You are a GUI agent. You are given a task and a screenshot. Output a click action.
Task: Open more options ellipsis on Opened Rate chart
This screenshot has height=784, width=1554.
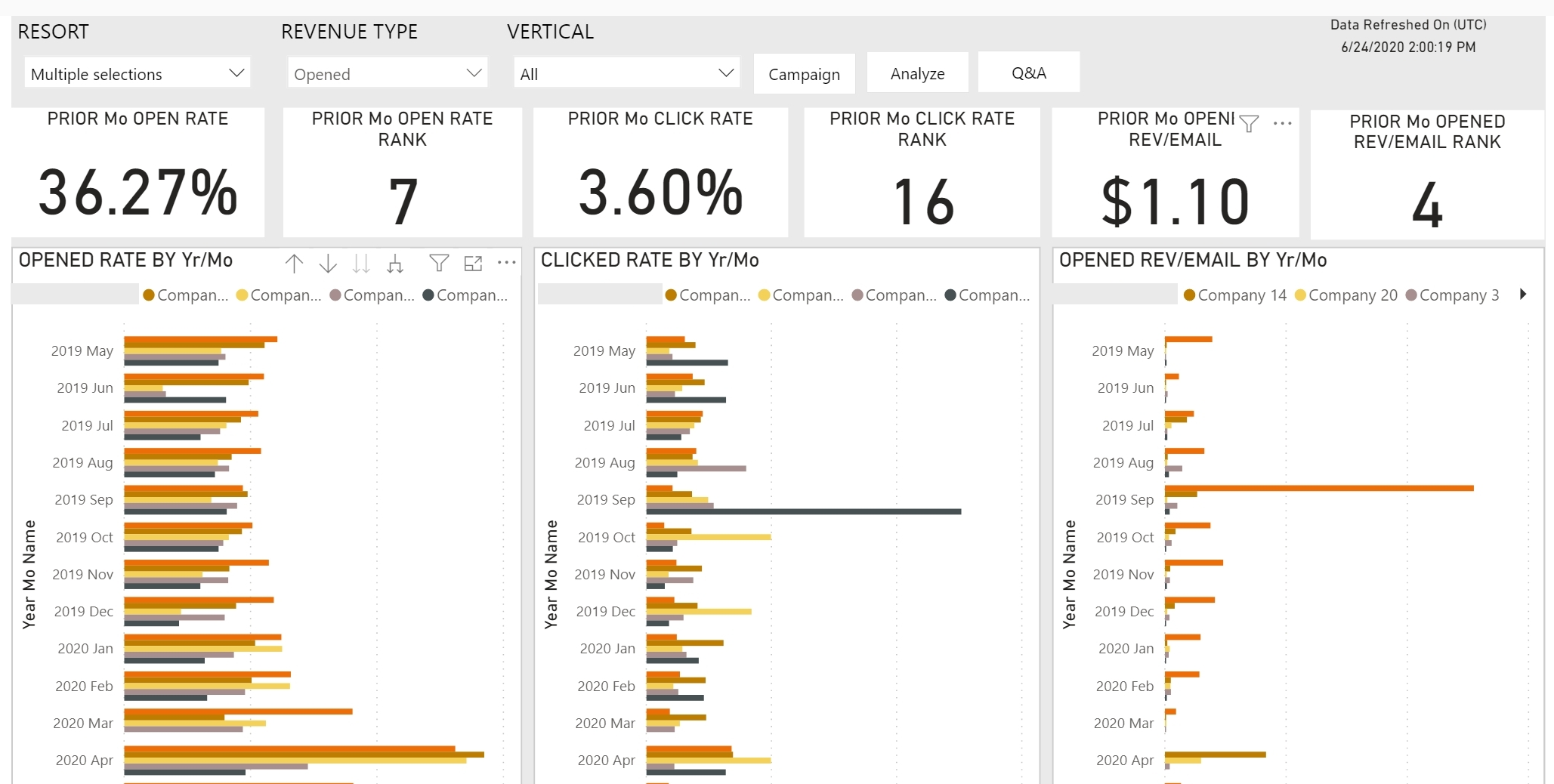[507, 263]
